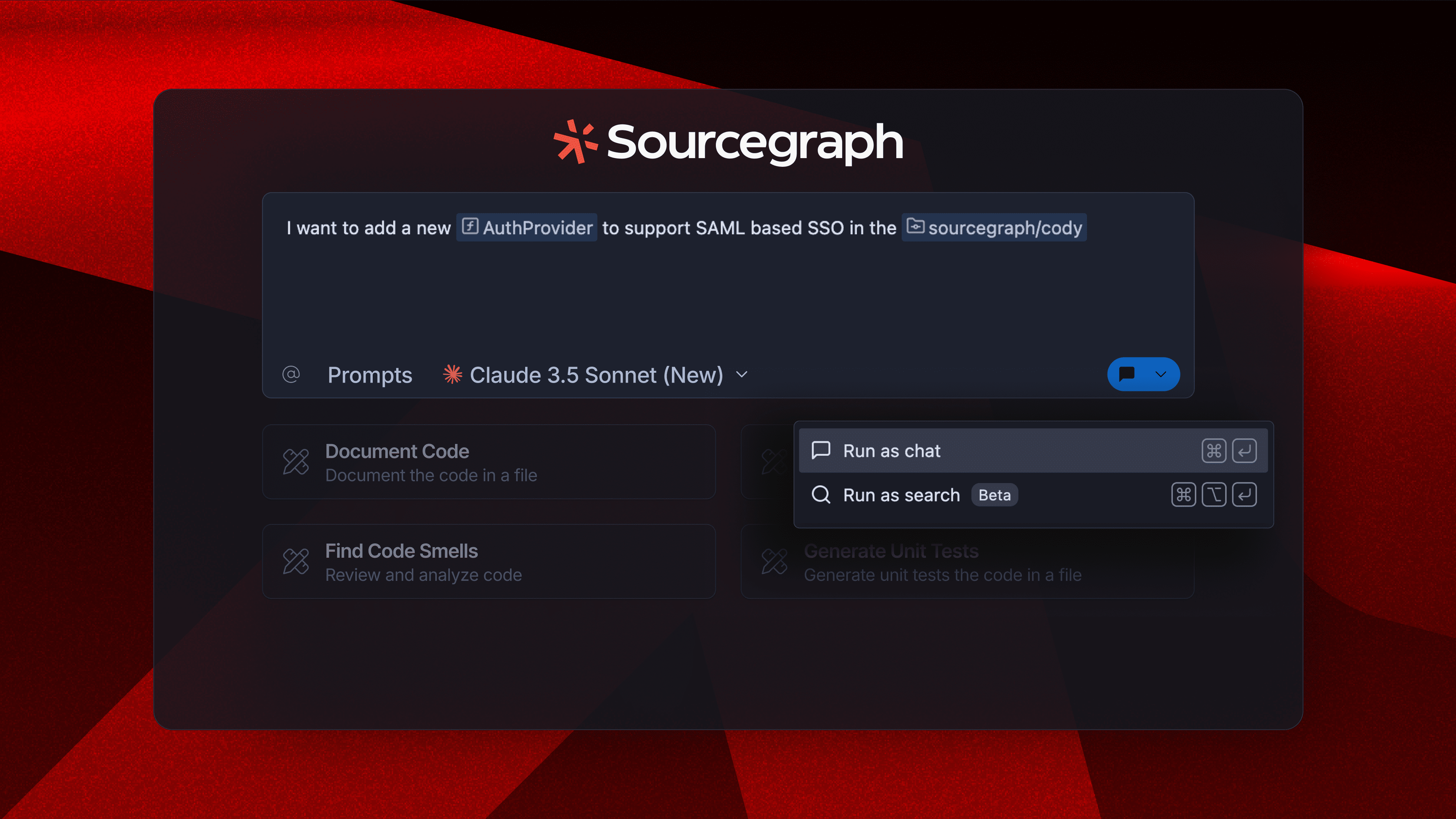
Task: Click the Sourcegraph logo
Action: tap(728, 142)
